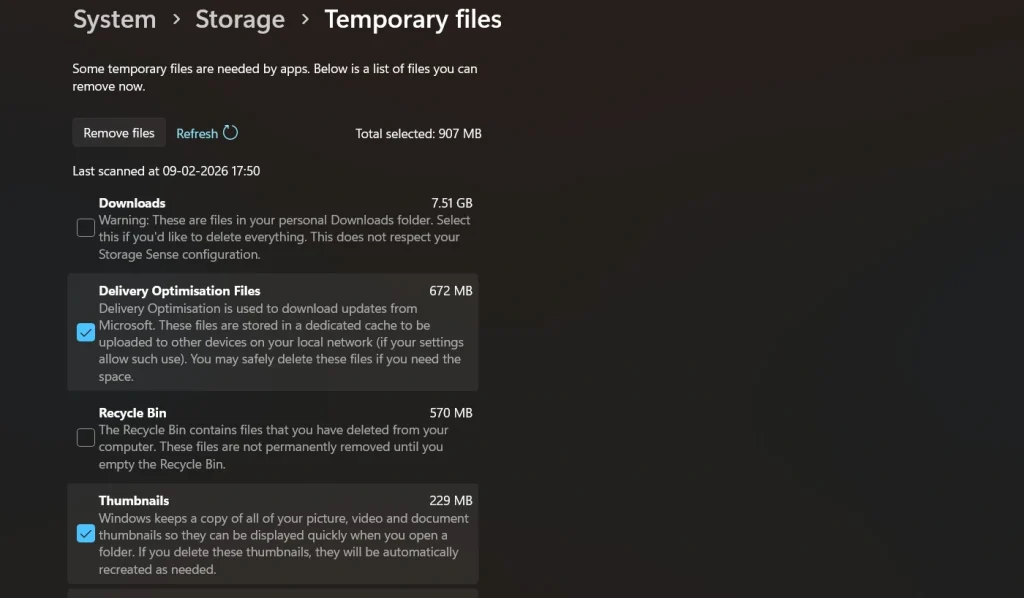Click the Temporary files page heading
The image size is (1024, 598).
coord(412,19)
